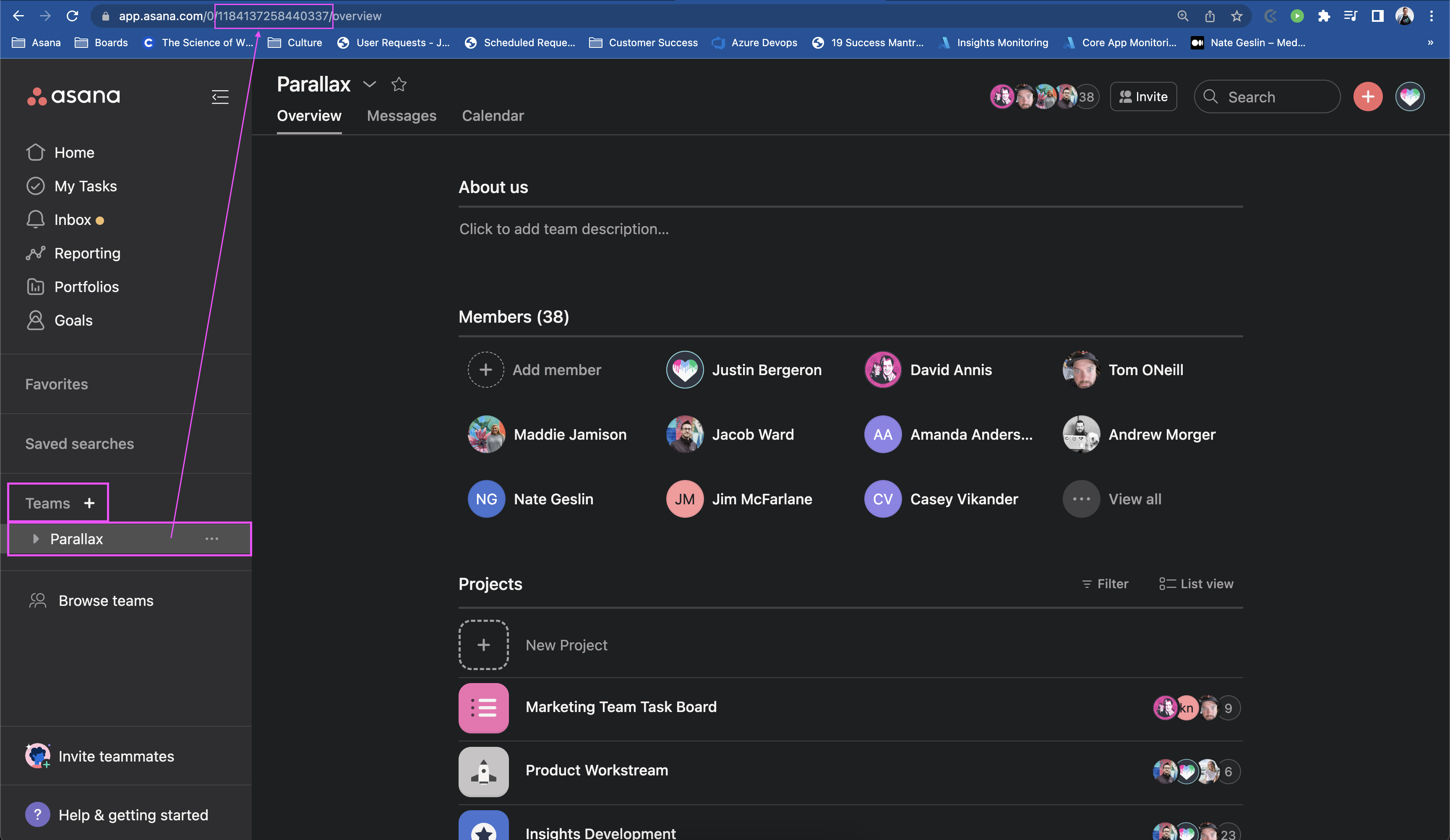This screenshot has width=1450, height=840.
Task: Open Customer Success bookmark folder
Action: (x=643, y=42)
